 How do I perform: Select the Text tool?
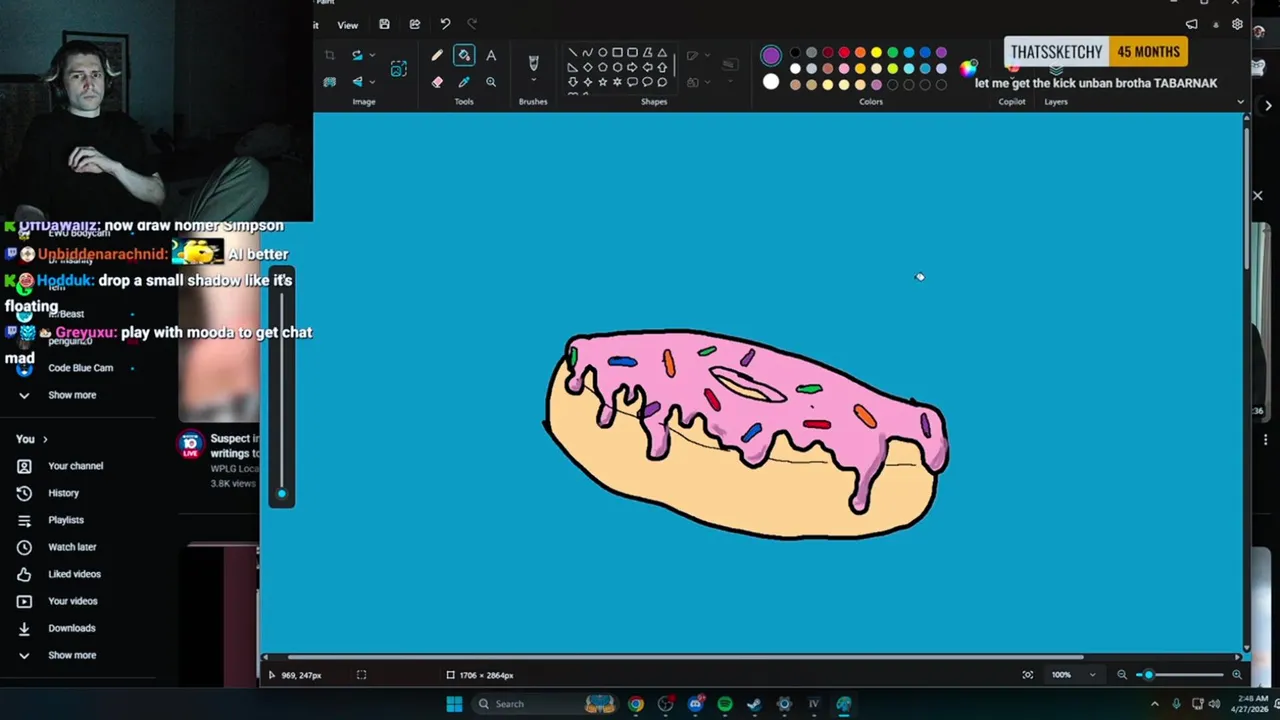491,55
